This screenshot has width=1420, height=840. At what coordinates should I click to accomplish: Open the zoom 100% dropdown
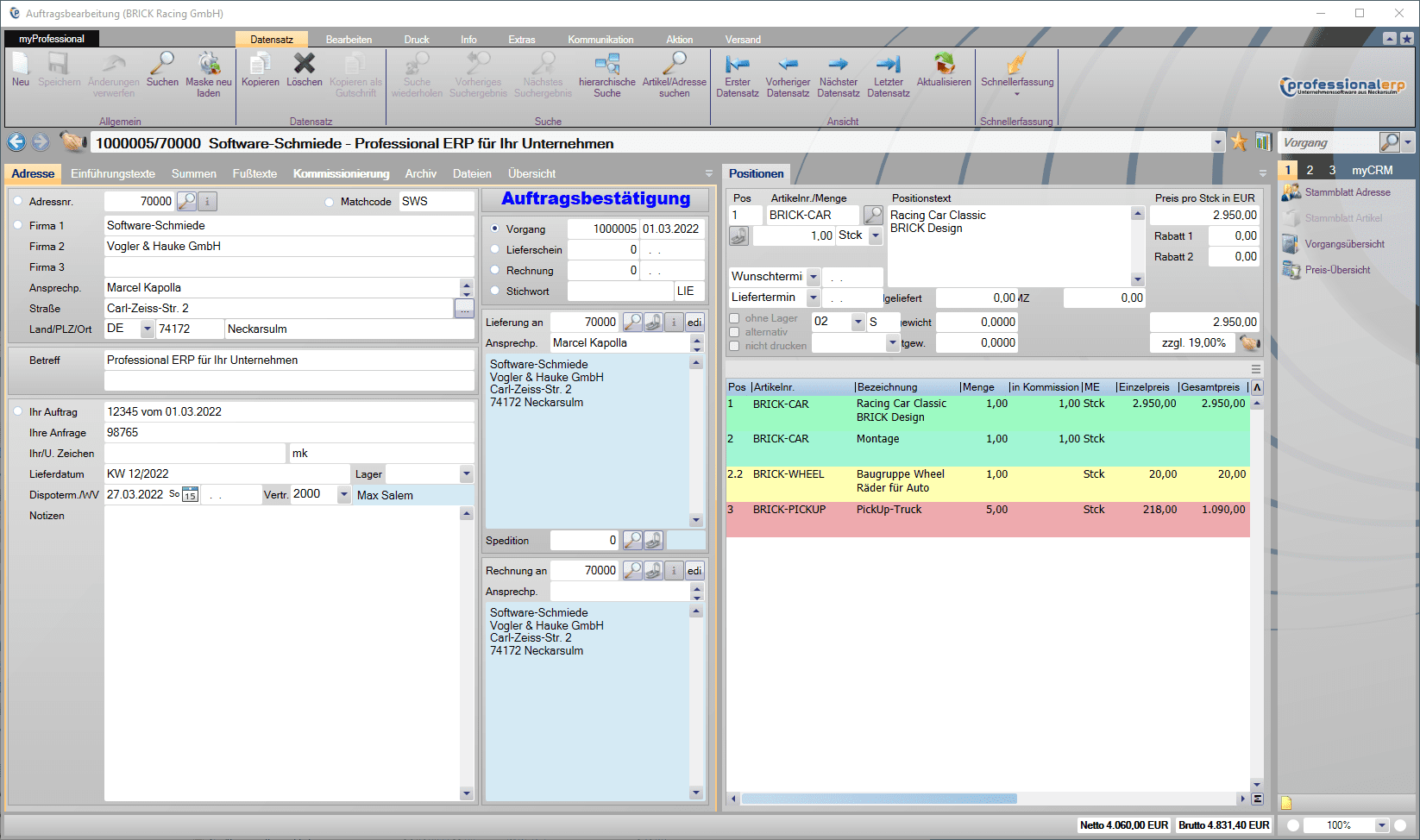[1382, 825]
